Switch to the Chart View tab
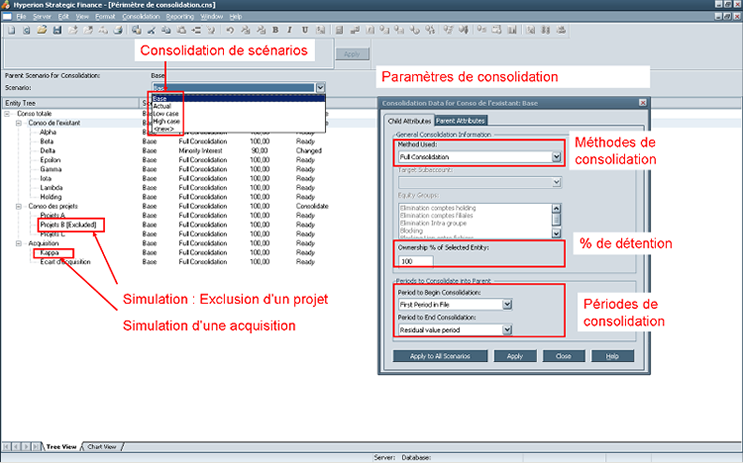The image size is (743, 463). 102,447
